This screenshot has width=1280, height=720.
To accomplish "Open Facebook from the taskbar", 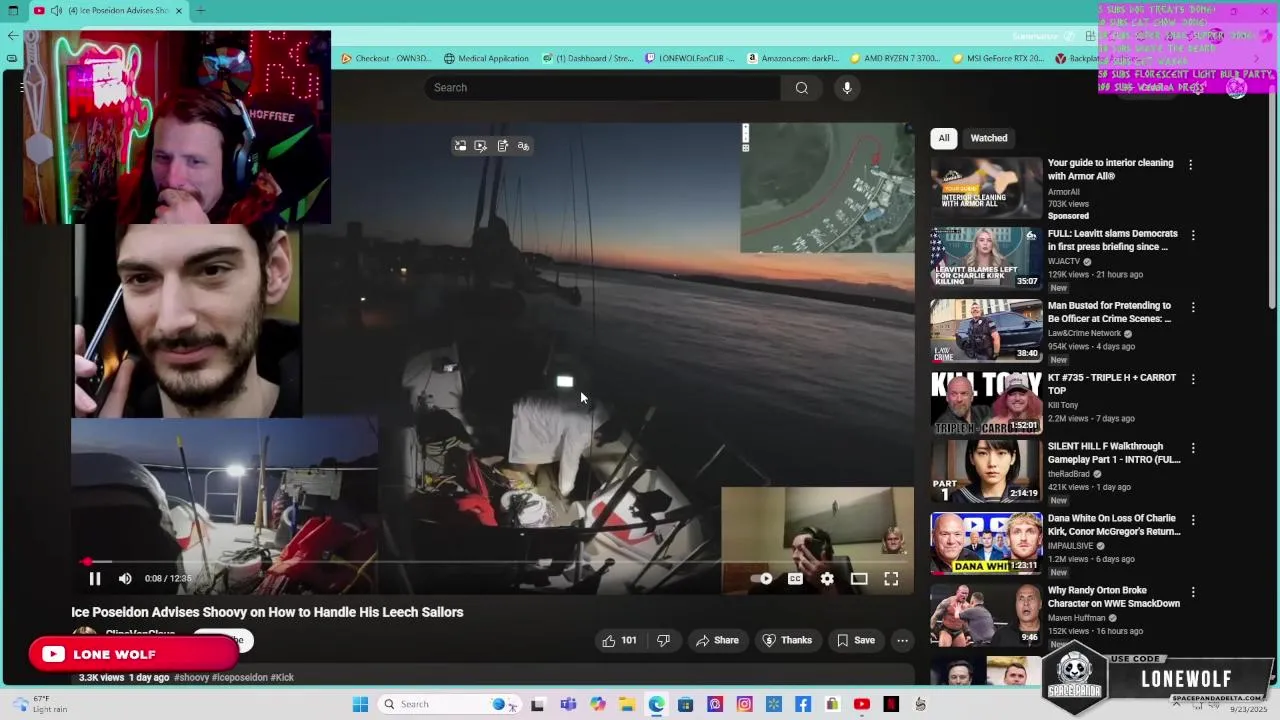I will click(x=803, y=704).
